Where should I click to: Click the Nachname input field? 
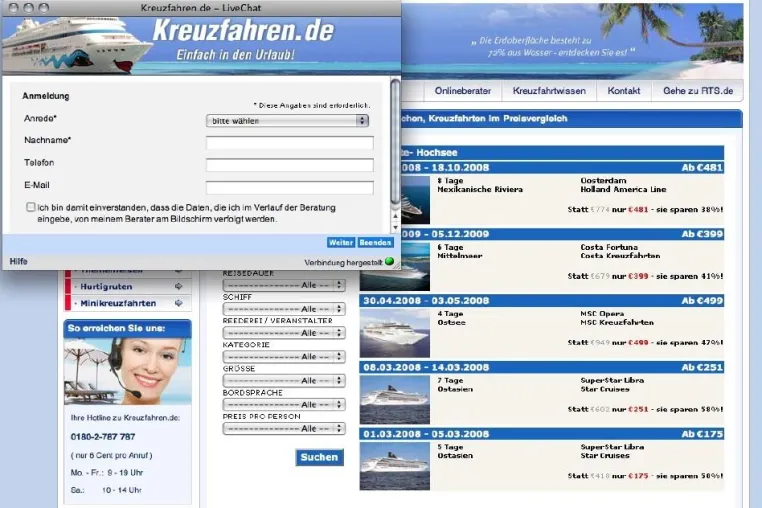pos(290,142)
